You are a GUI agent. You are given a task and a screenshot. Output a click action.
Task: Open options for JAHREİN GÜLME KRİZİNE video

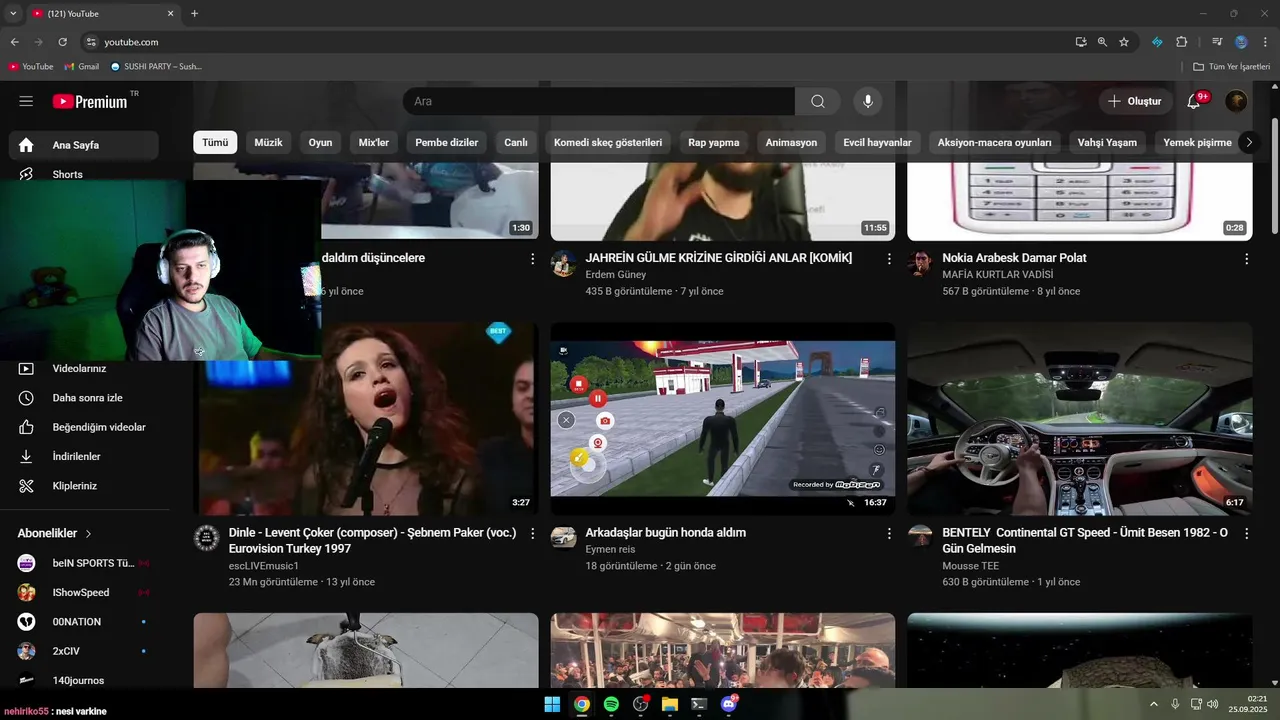[889, 259]
